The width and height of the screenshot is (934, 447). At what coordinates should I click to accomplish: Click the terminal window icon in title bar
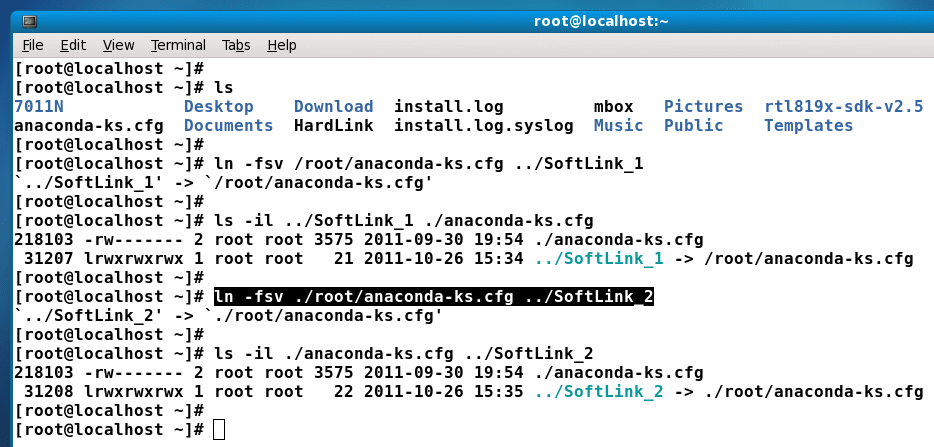[30, 22]
